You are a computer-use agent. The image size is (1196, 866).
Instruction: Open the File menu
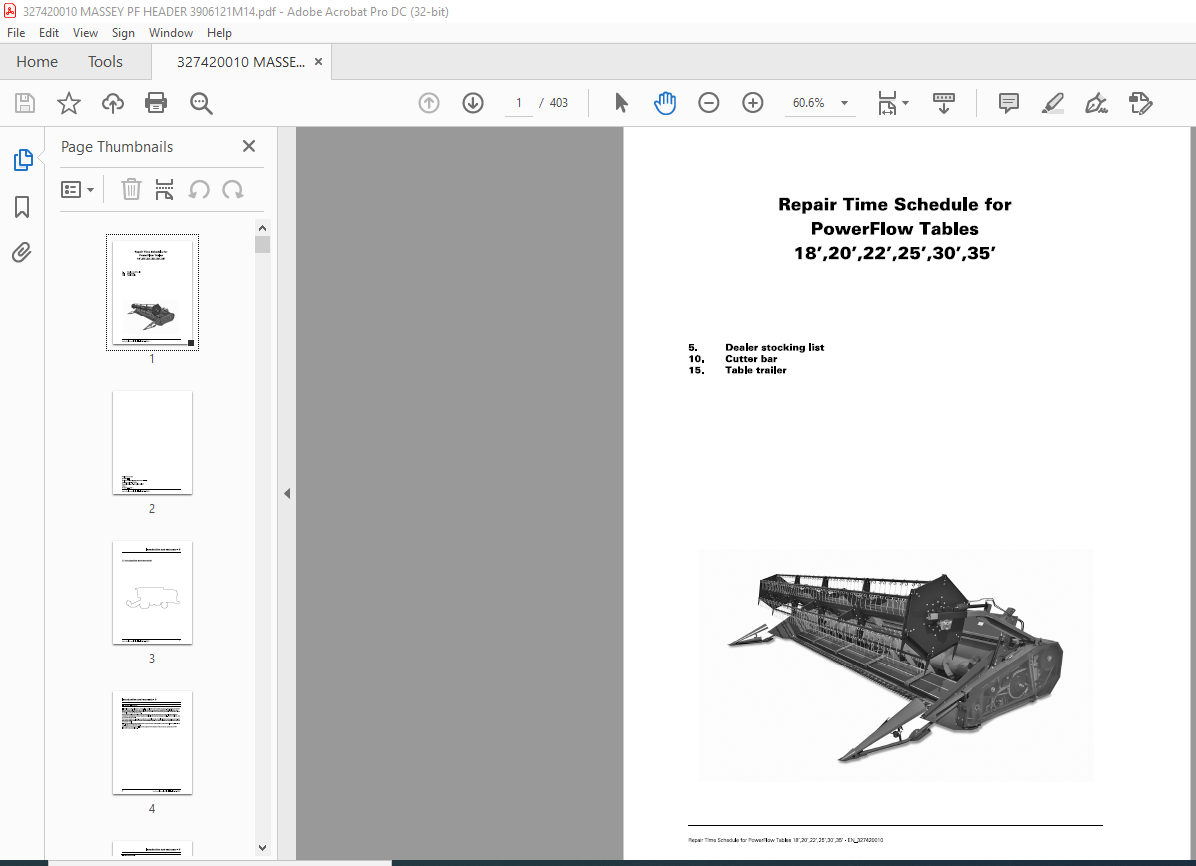coord(16,33)
